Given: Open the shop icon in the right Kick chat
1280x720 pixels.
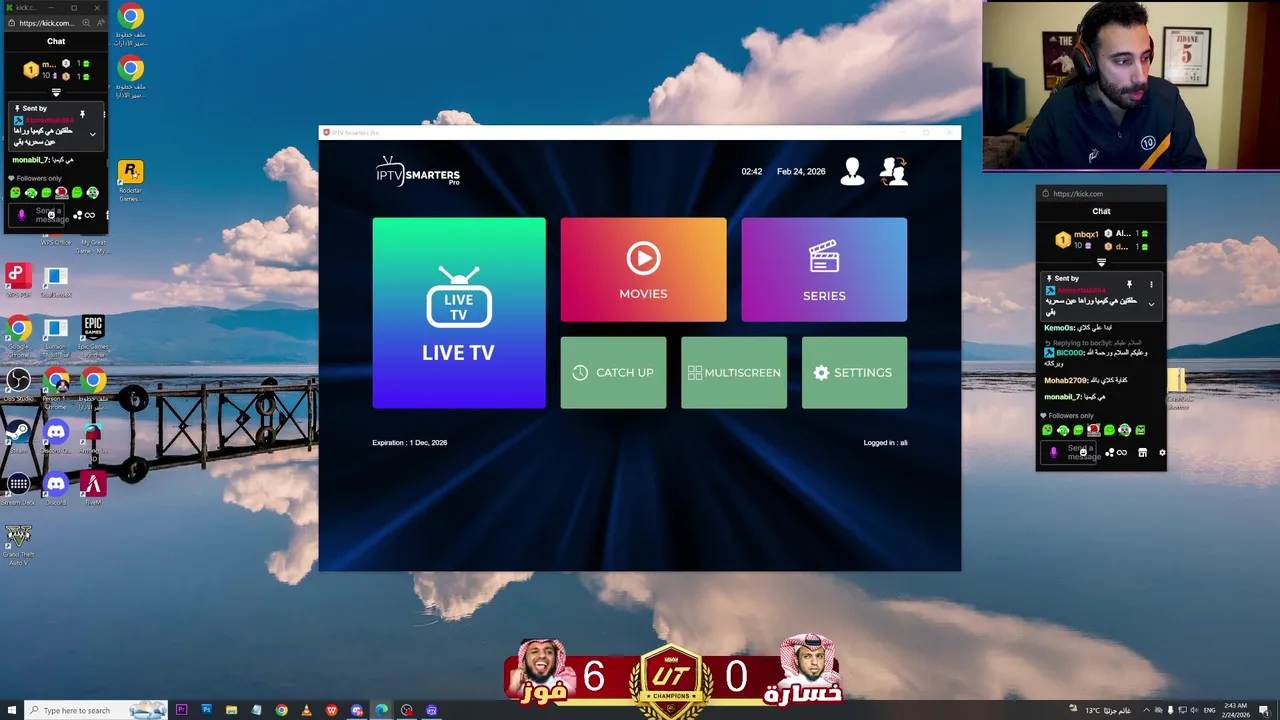Looking at the screenshot, I should (x=1143, y=453).
